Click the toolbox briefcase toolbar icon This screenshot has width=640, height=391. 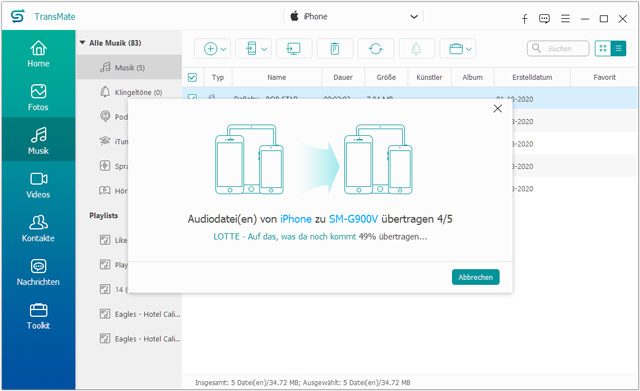[x=456, y=49]
